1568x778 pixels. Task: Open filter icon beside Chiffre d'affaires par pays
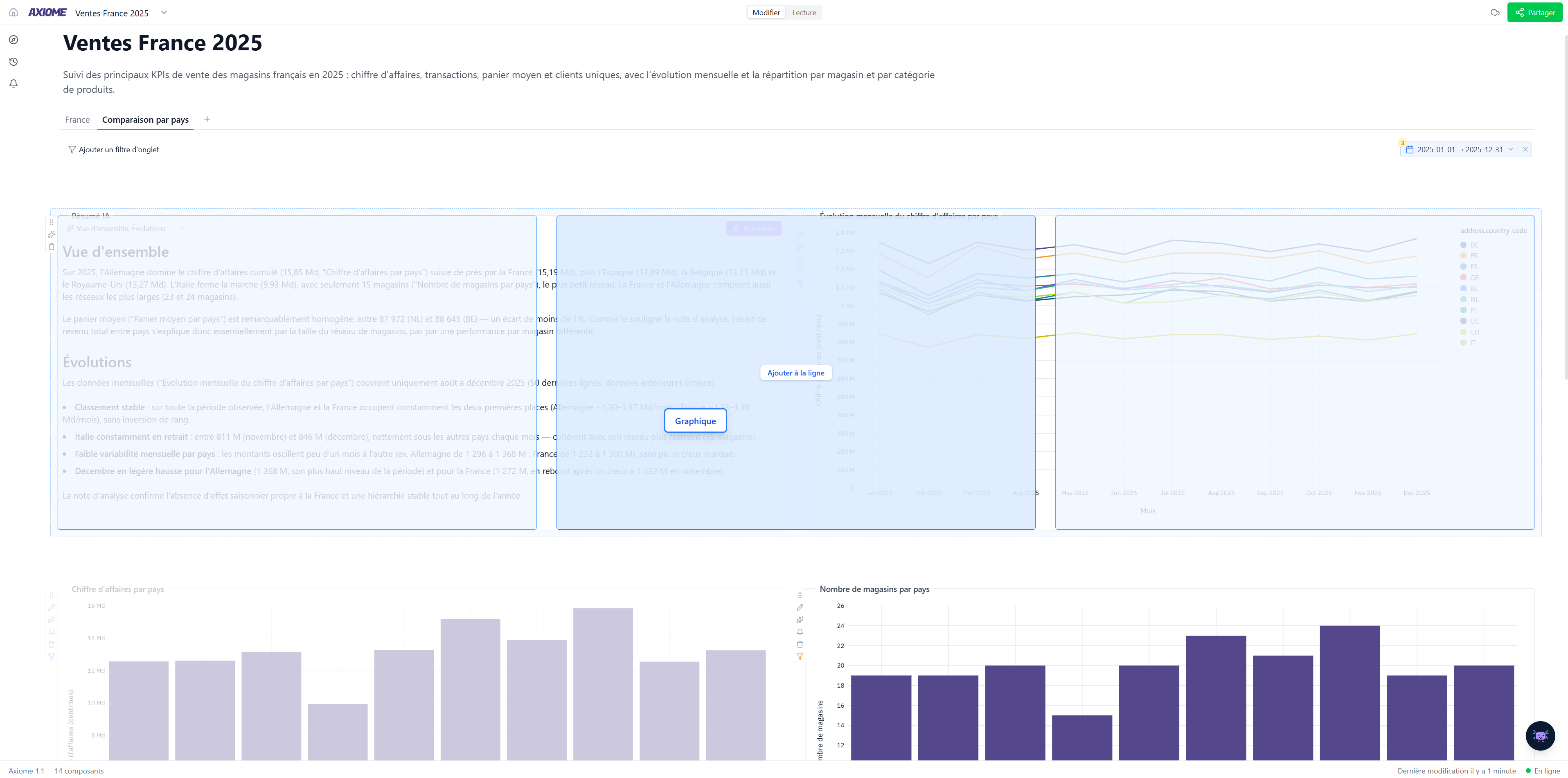[52, 657]
